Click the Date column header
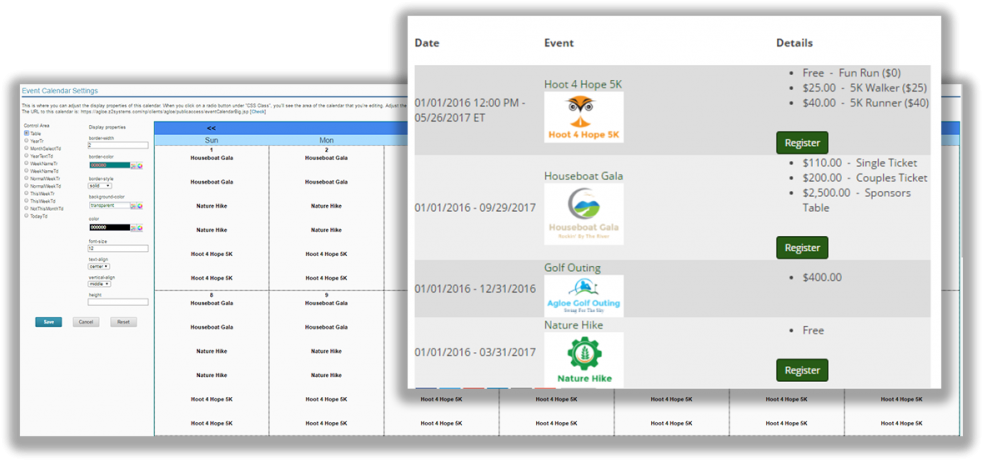Image resolution: width=982 pixels, height=460 pixels. pyautogui.click(x=427, y=43)
